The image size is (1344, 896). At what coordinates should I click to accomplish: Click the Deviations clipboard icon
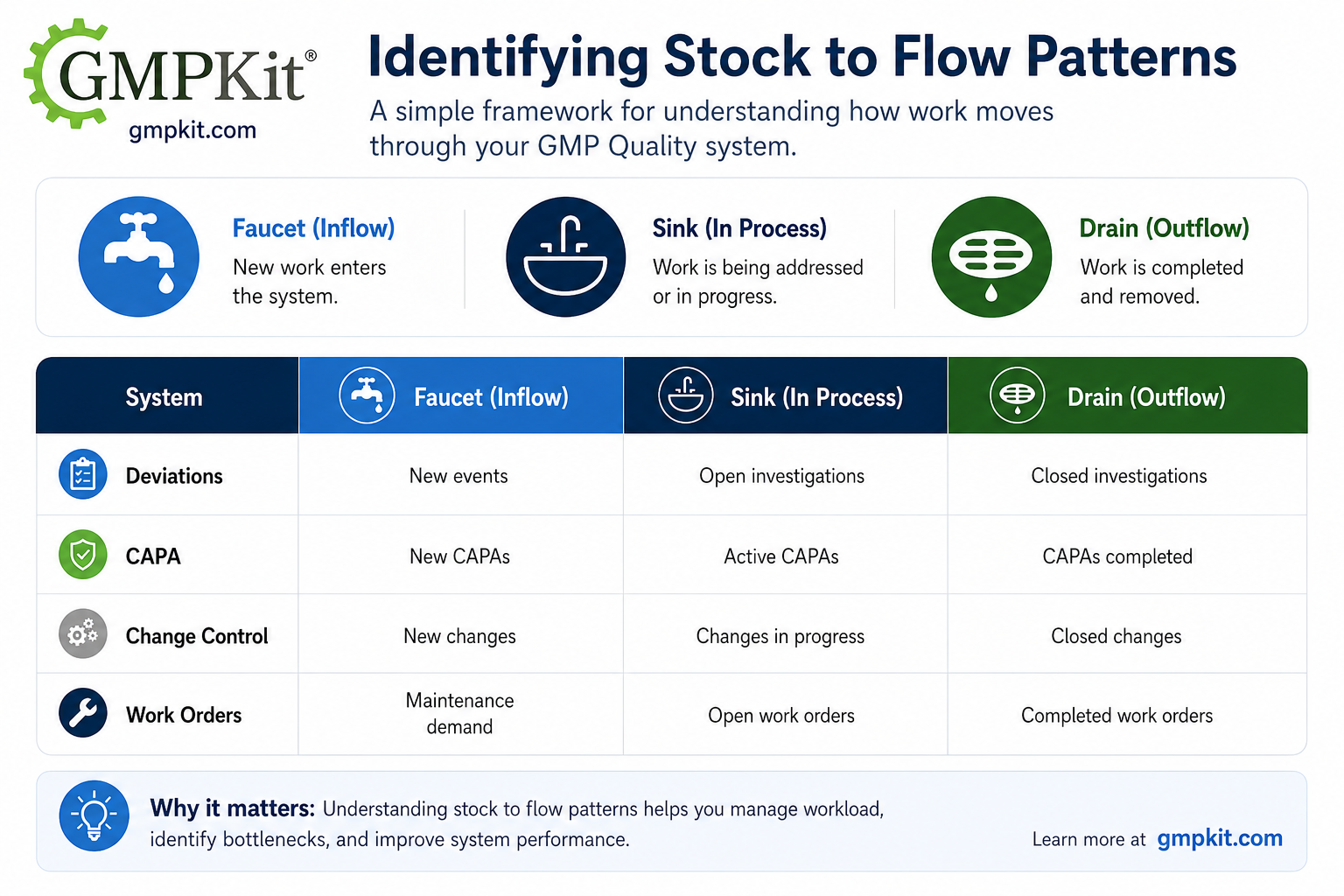point(83,475)
